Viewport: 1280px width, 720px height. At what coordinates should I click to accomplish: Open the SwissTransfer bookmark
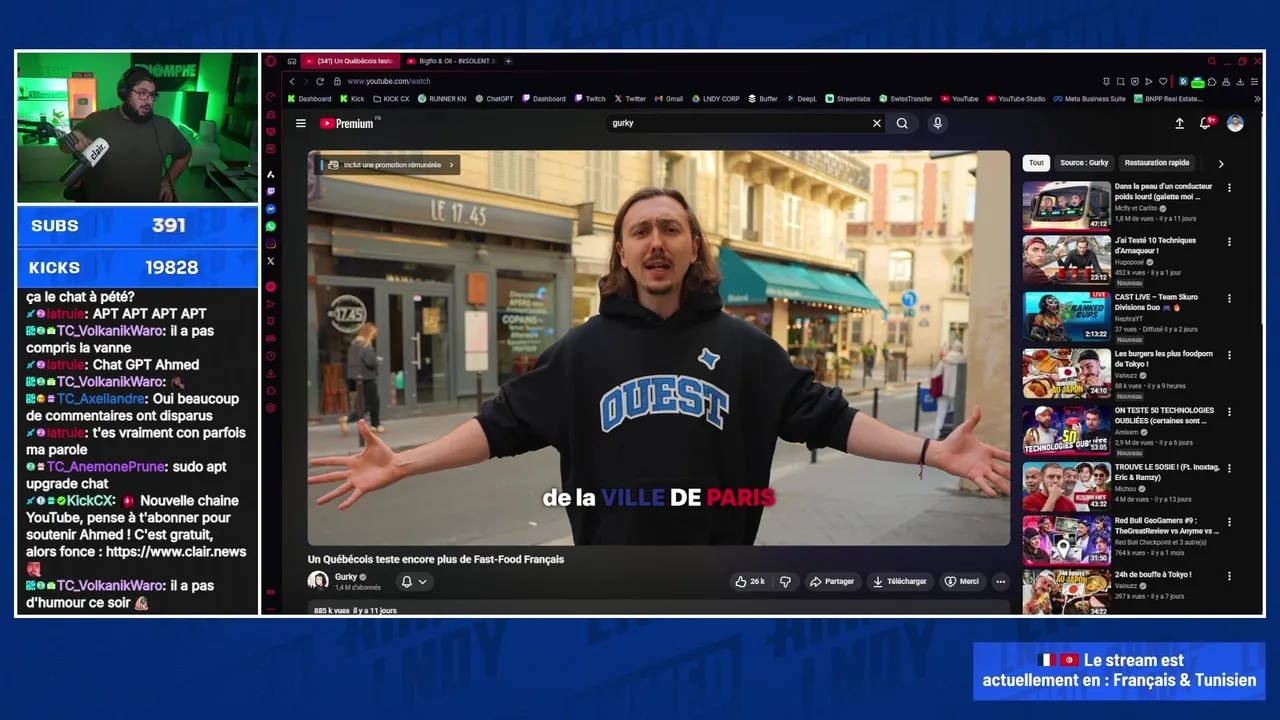[x=905, y=99]
